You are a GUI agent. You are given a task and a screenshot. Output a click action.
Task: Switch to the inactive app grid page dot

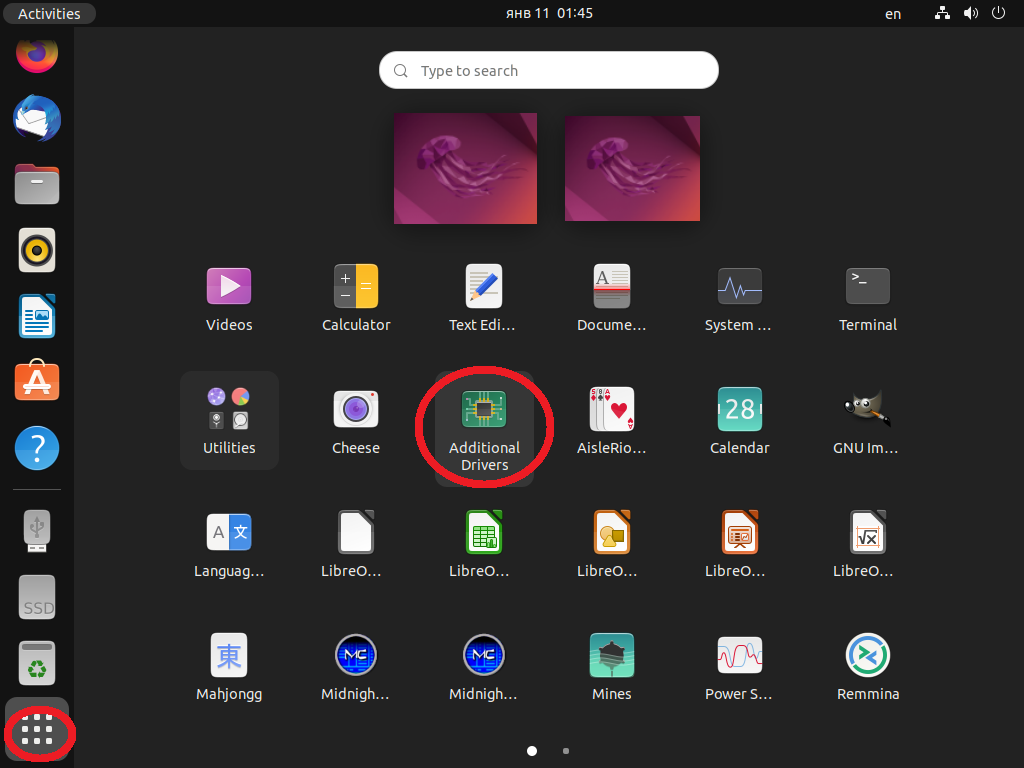pyautogui.click(x=566, y=751)
